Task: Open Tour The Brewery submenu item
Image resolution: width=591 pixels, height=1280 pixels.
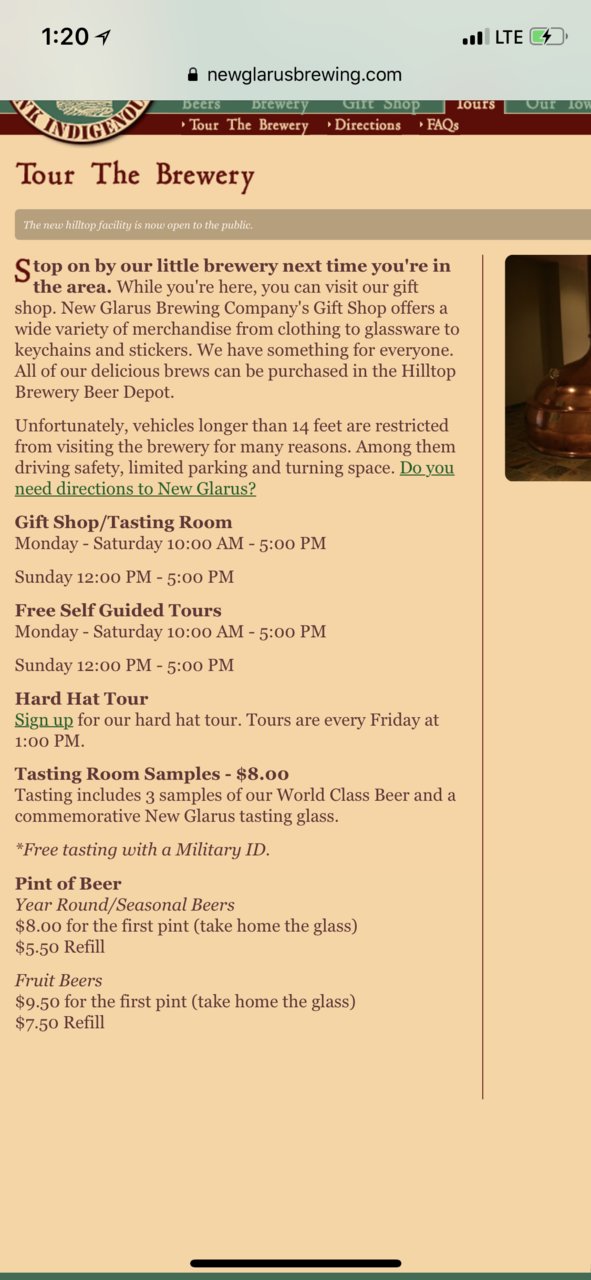Action: 249,125
